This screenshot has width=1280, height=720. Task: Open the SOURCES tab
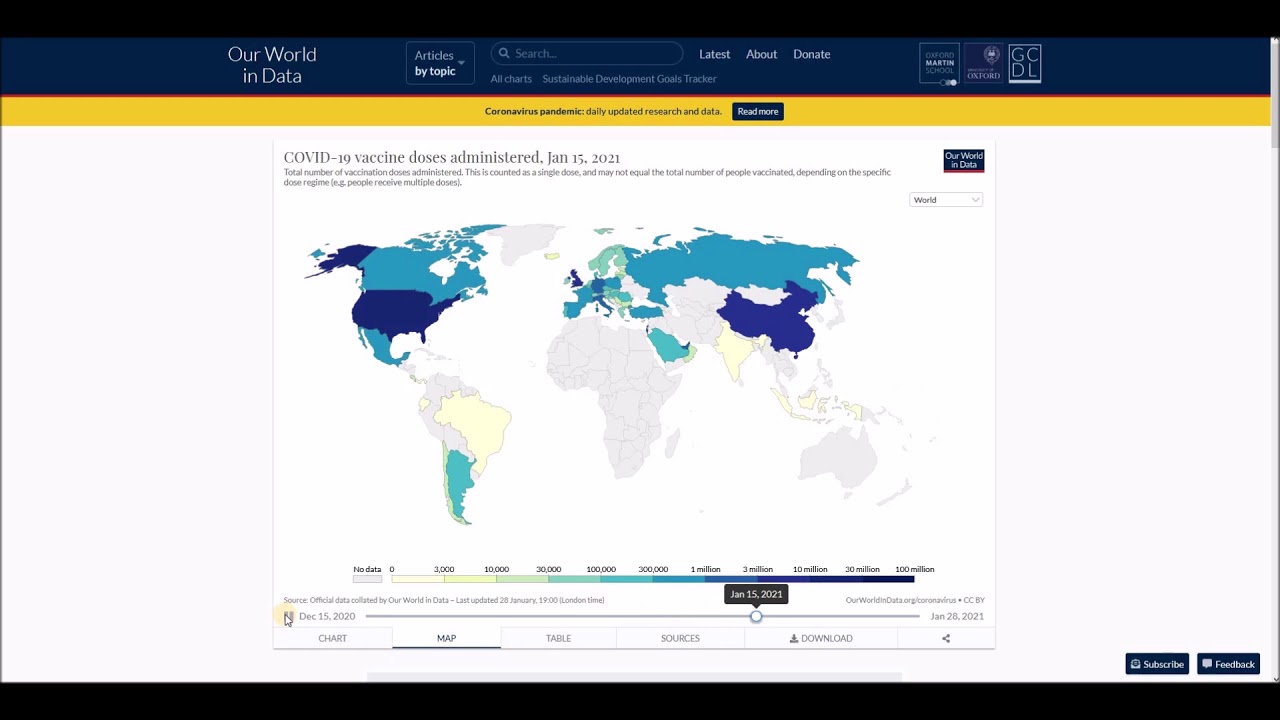coord(680,638)
